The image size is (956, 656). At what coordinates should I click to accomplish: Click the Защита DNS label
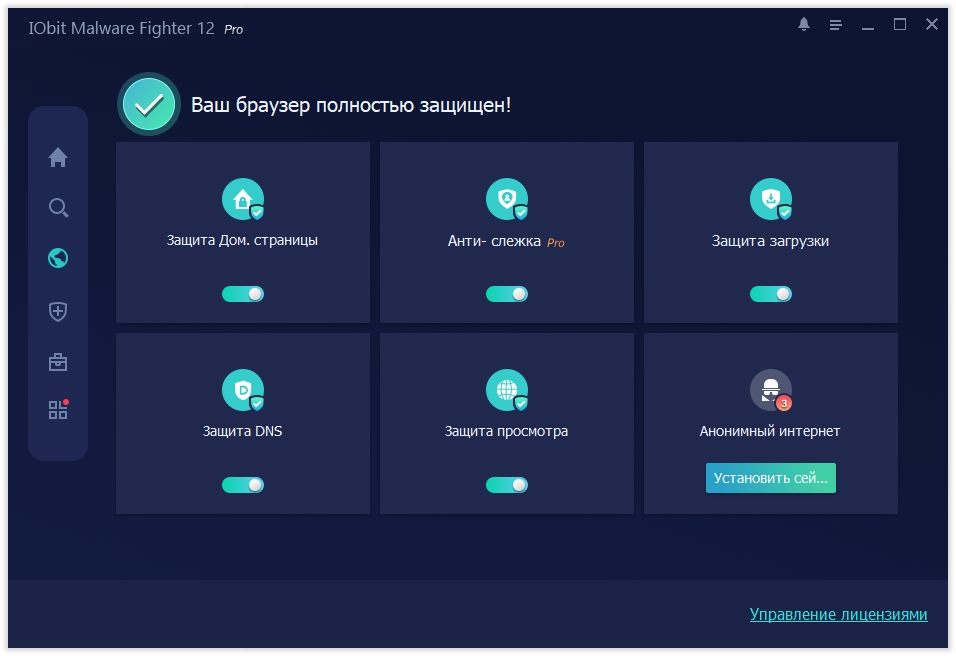(242, 431)
